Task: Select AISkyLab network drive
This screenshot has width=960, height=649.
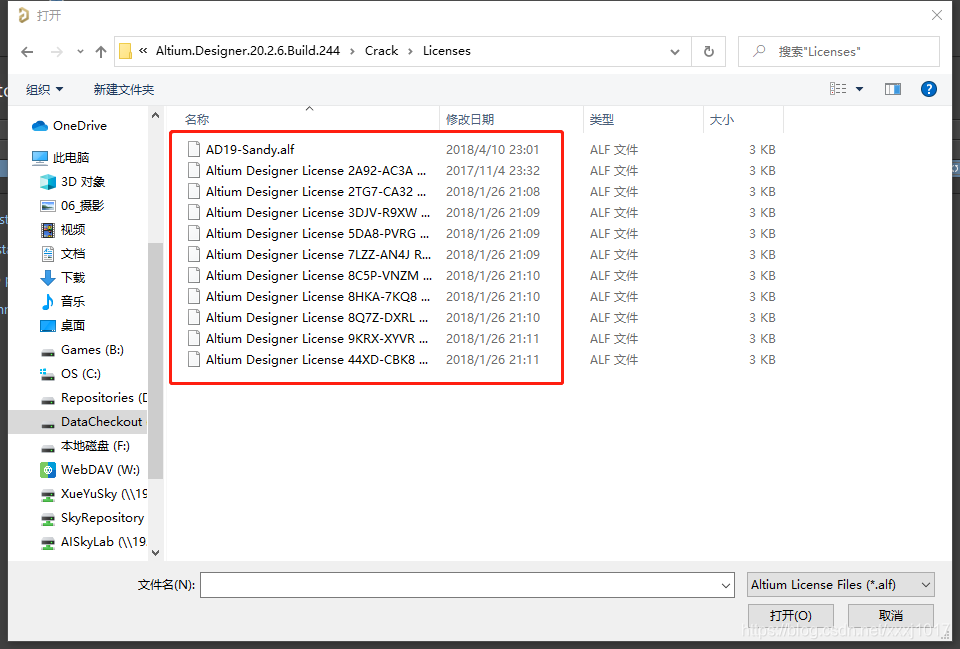Action: click(94, 542)
